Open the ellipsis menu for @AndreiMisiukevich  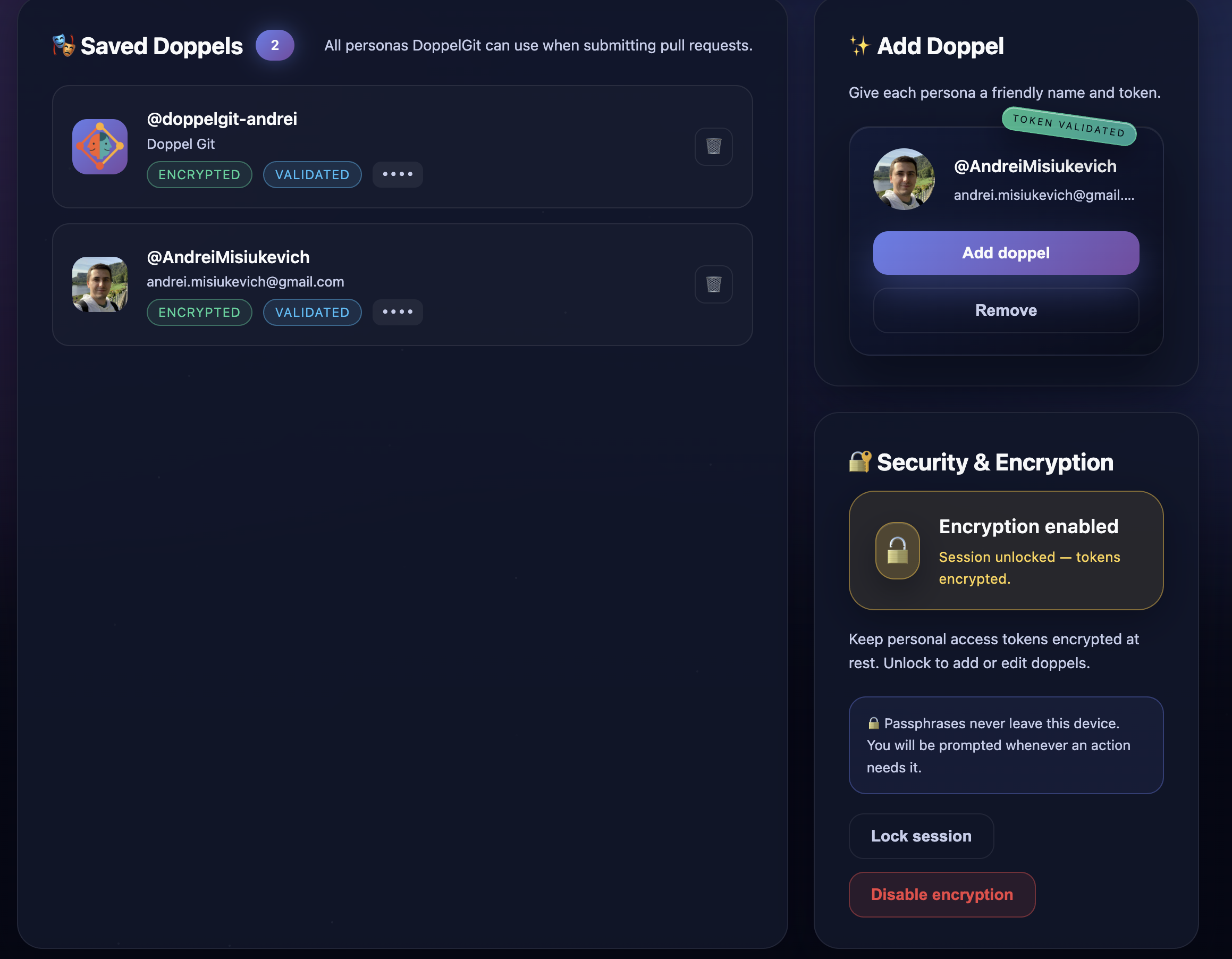point(397,312)
